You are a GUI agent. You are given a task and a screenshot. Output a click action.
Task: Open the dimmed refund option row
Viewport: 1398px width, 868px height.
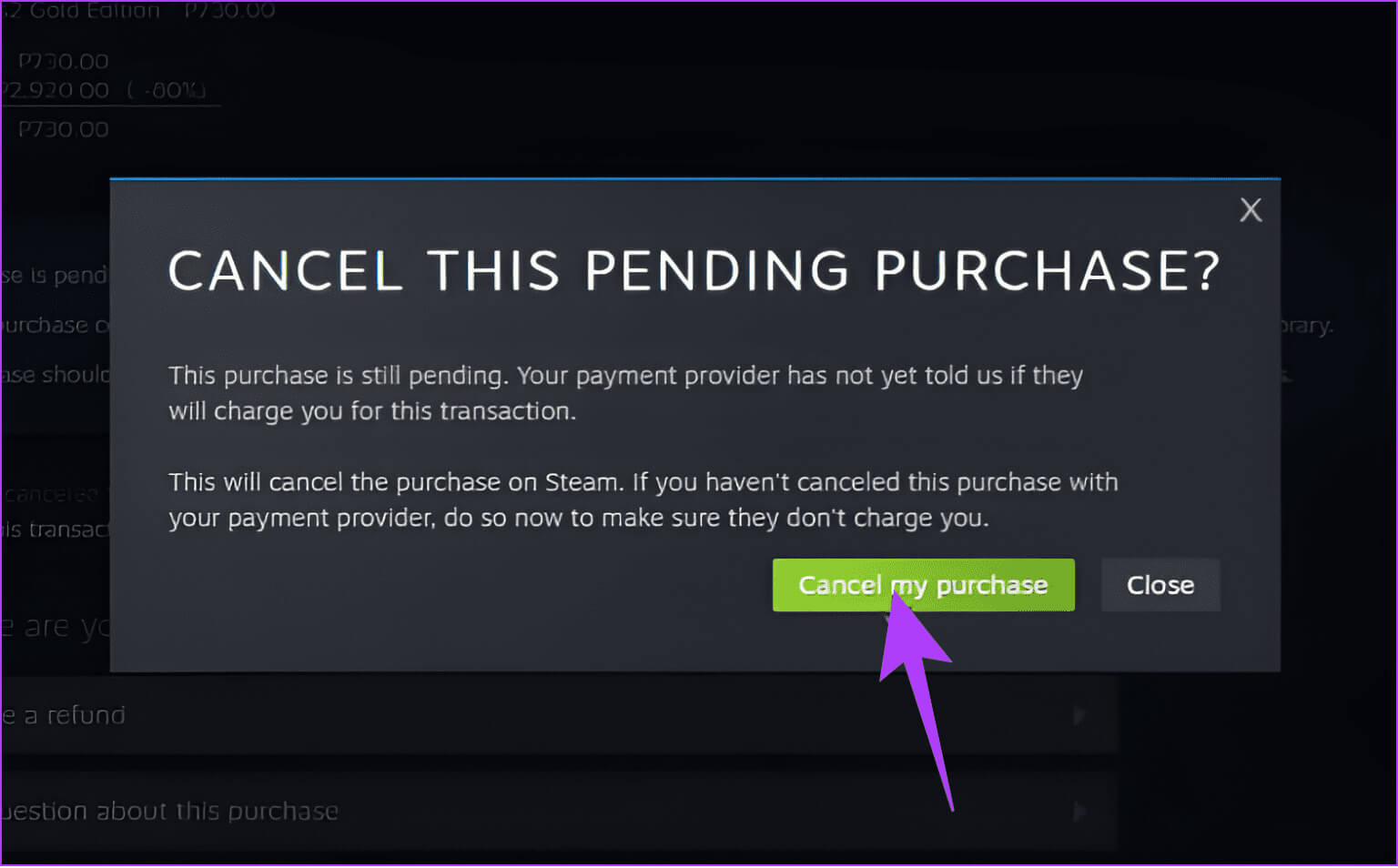click(546, 716)
